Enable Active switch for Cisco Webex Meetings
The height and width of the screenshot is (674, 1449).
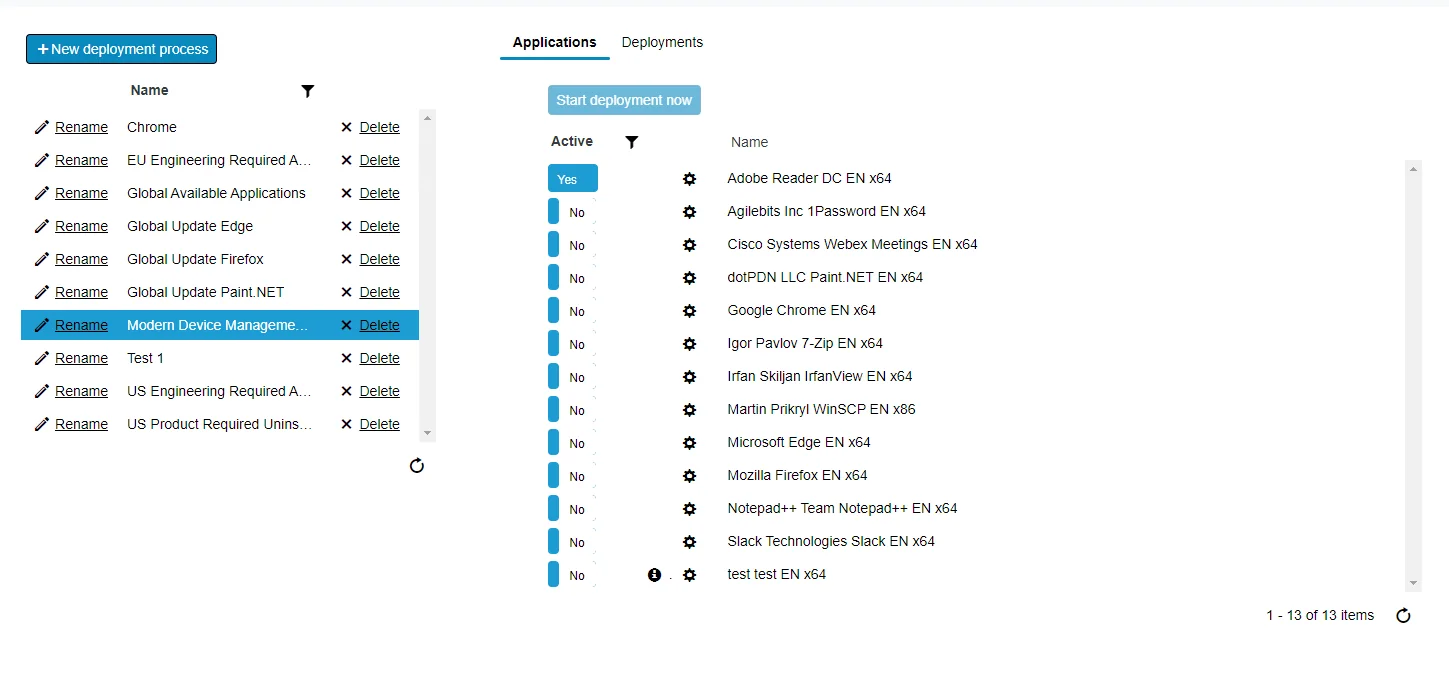pos(572,245)
